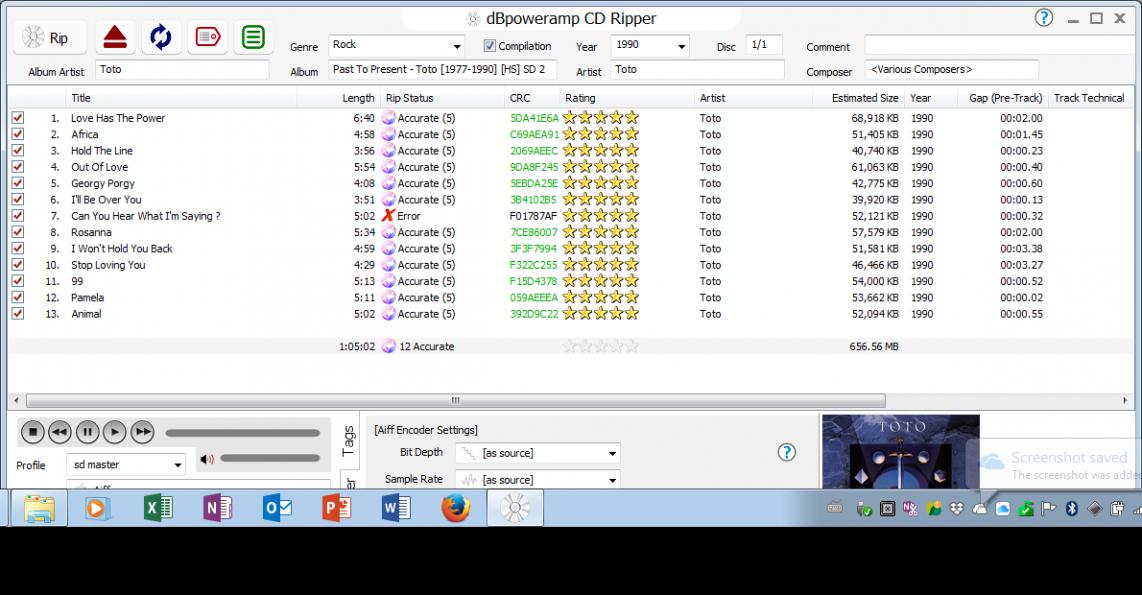
Task: Sort tracks by the Rip Status column
Action: click(x=409, y=98)
